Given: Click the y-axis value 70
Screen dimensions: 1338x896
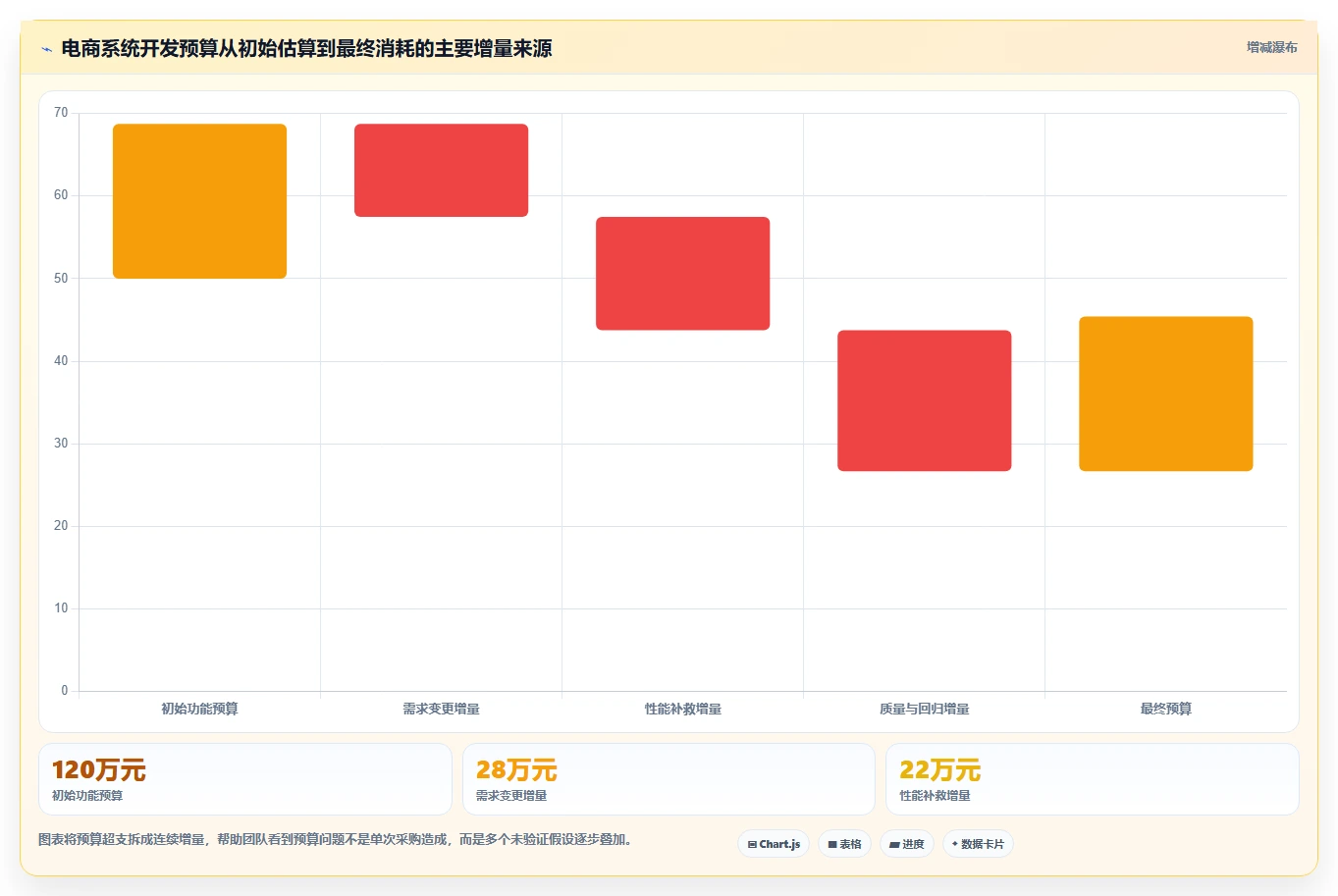Looking at the screenshot, I should tap(61, 113).
